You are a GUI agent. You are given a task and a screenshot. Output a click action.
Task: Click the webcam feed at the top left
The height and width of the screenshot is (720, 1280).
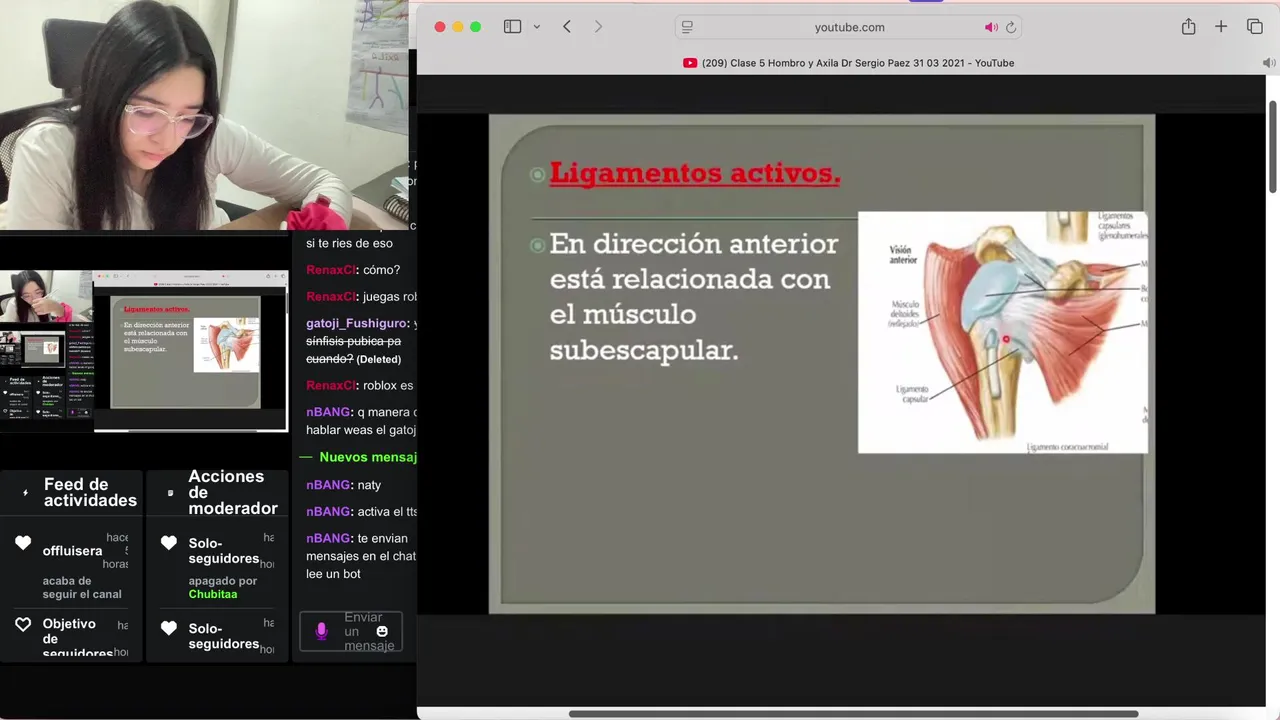[x=204, y=115]
